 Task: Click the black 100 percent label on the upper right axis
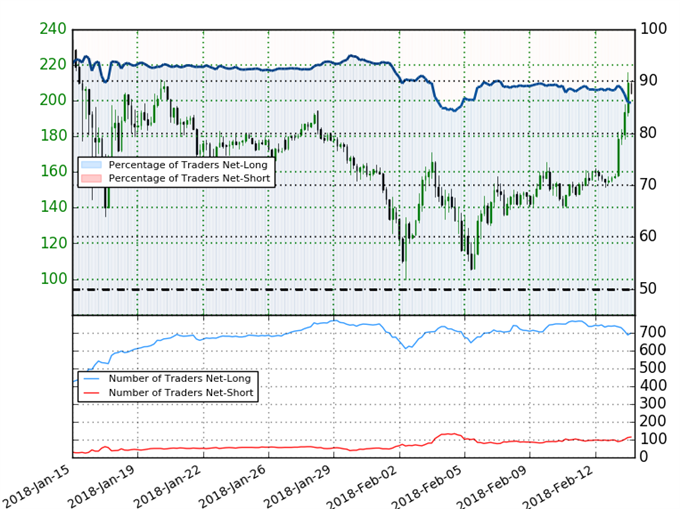coord(653,29)
